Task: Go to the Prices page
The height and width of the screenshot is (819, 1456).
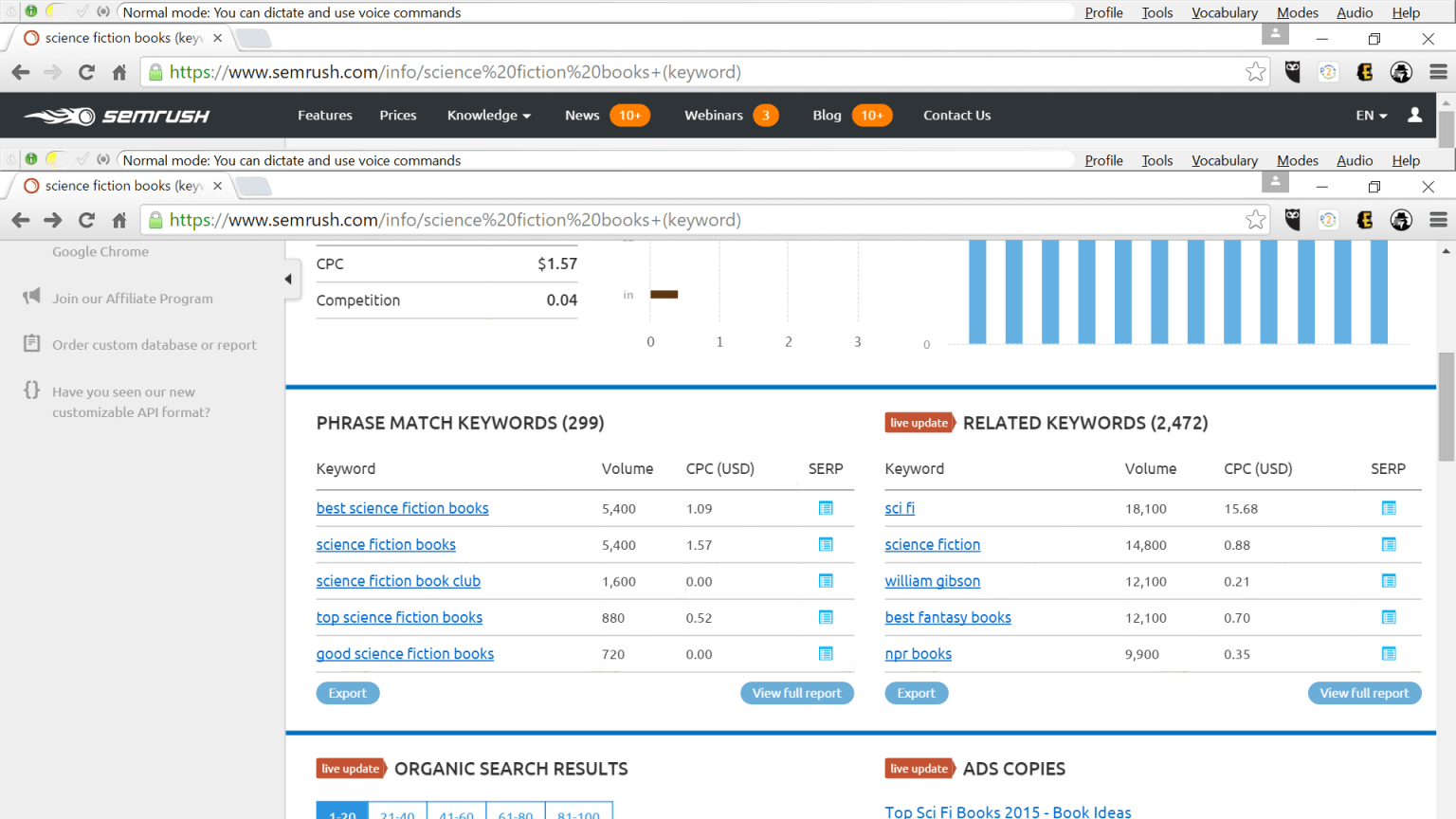Action: (x=398, y=115)
